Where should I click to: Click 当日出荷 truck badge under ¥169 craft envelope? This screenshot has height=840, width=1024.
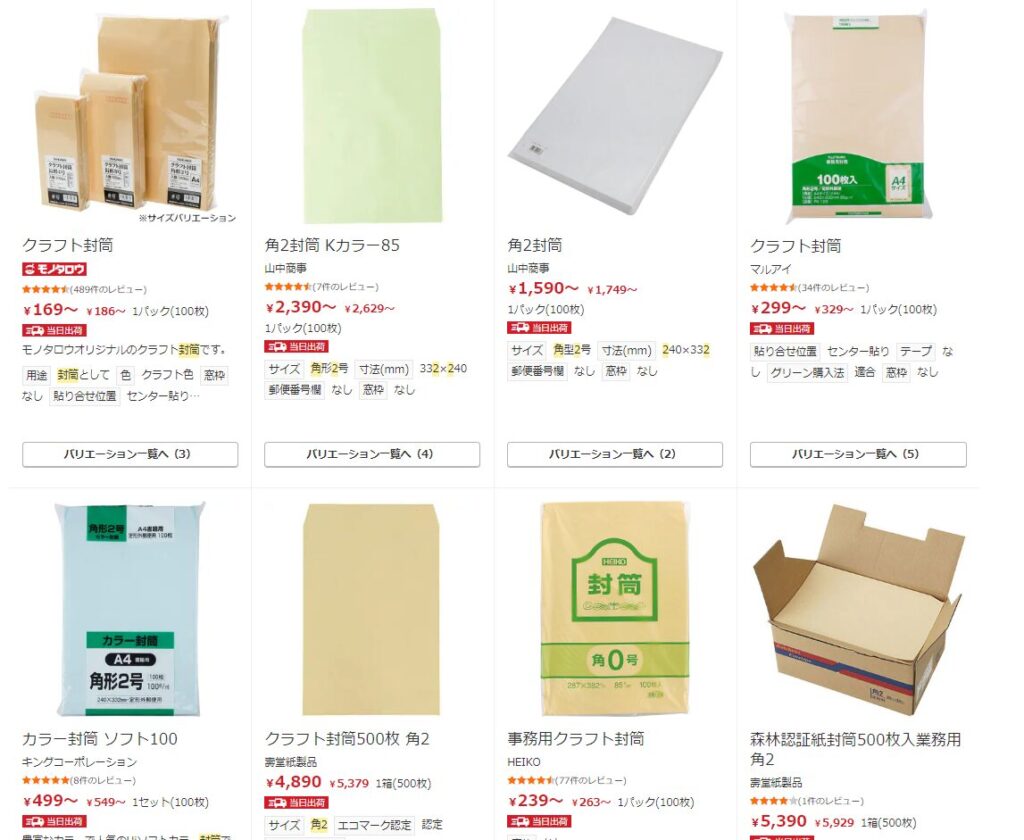pos(54,331)
